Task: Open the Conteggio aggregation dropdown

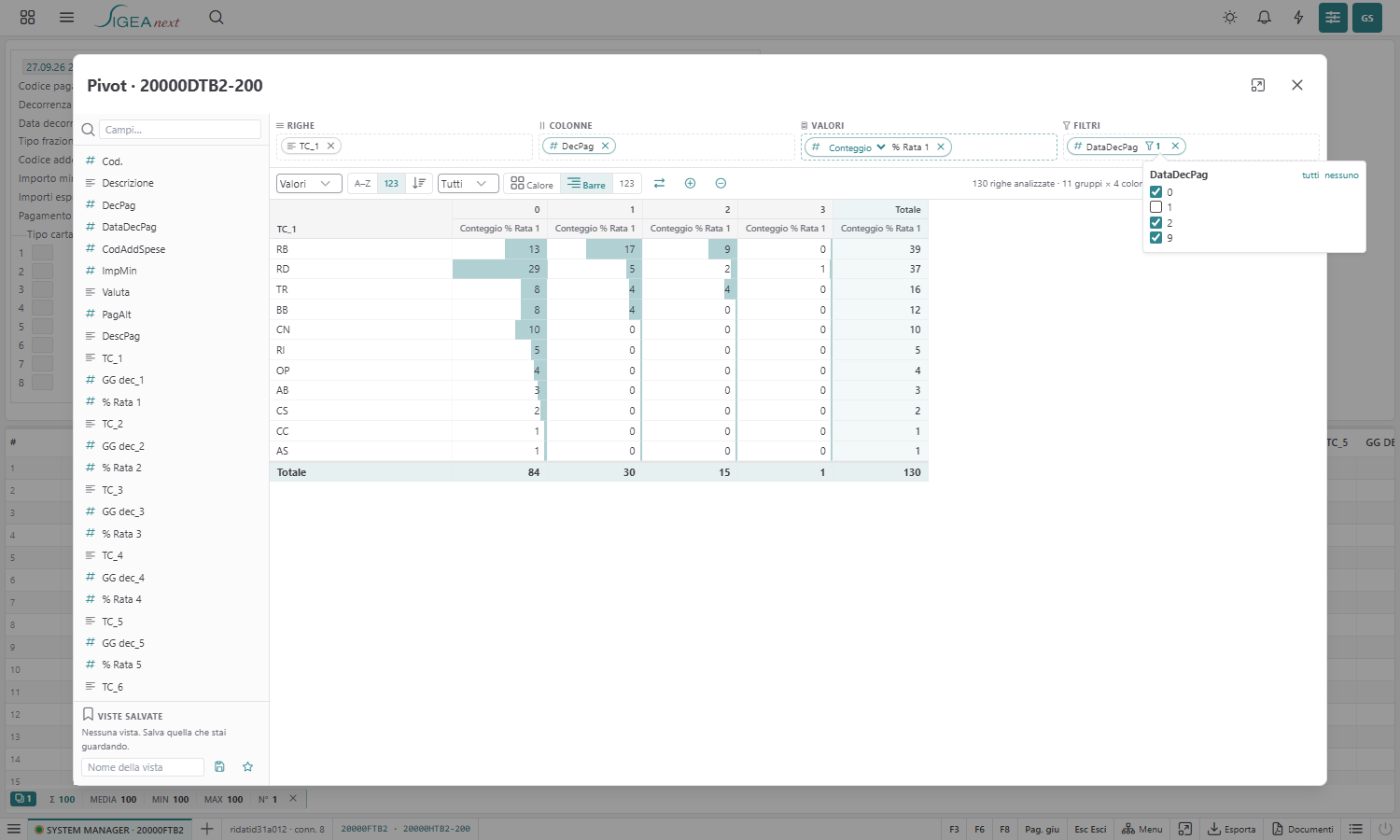Action: tap(857, 147)
